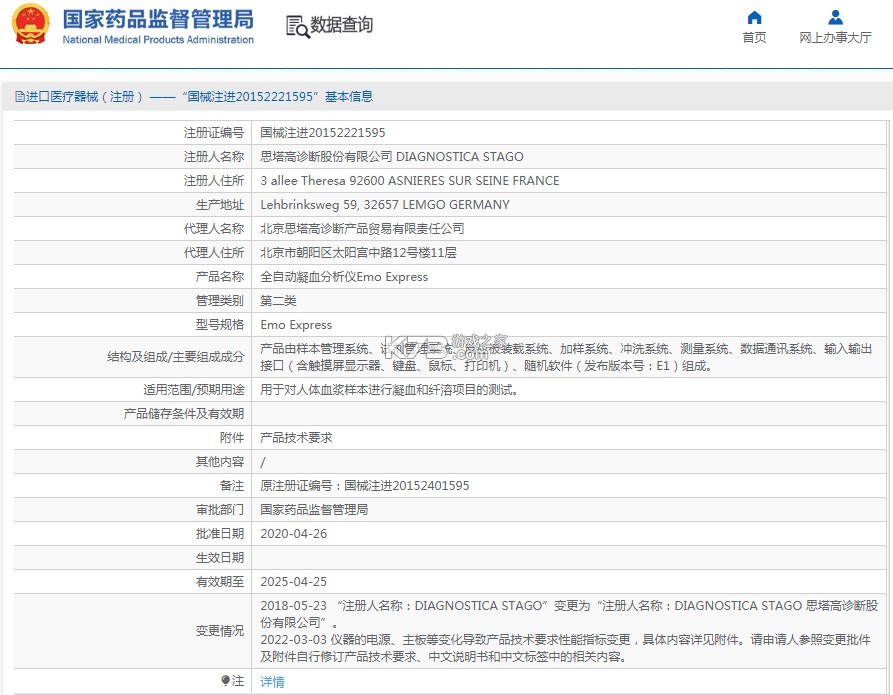The image size is (893, 695).
Task: Click the 产品名称 row label
Action: pos(220,277)
